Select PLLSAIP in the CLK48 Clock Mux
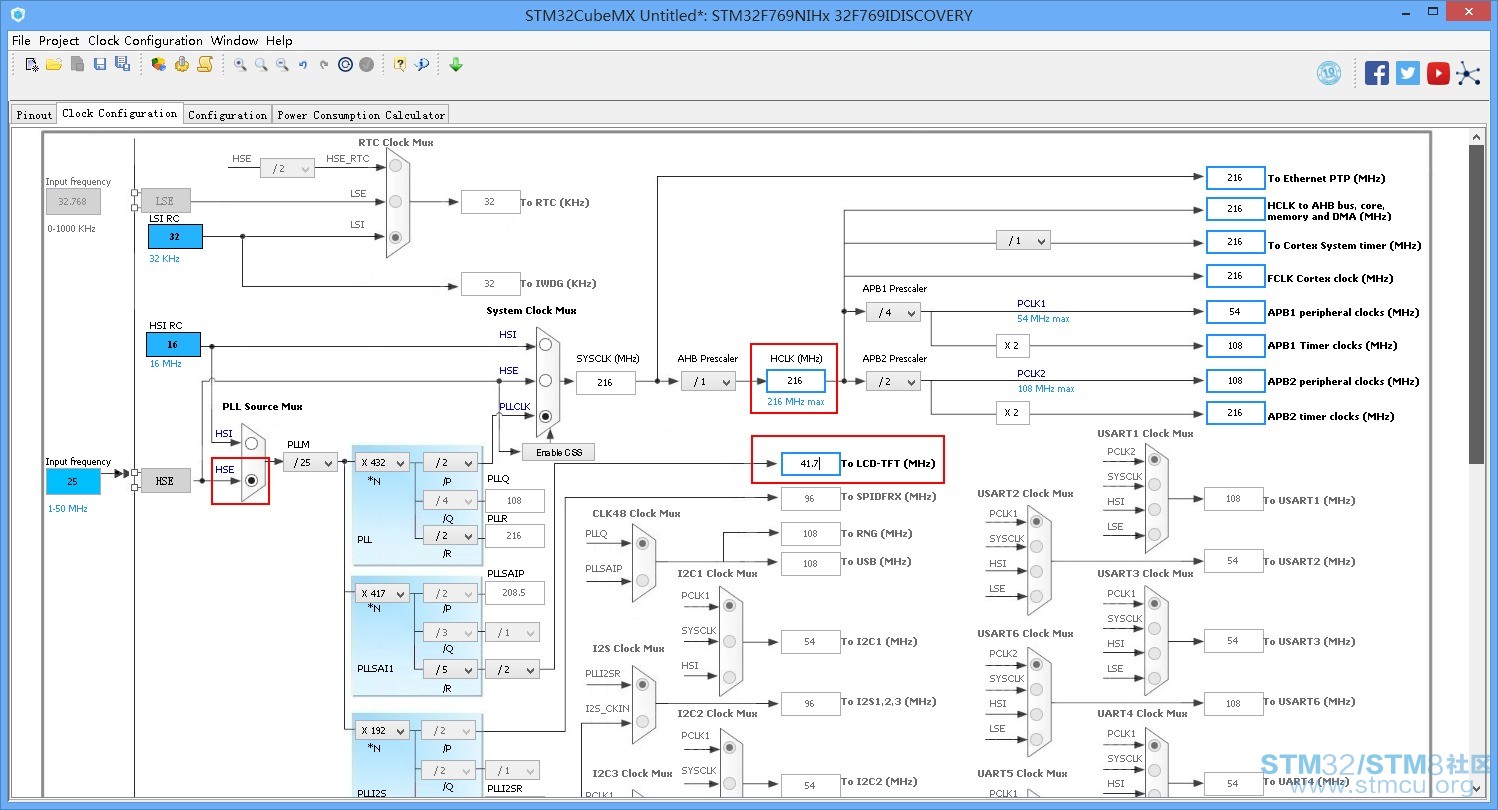The width and height of the screenshot is (1498, 810). click(642, 579)
